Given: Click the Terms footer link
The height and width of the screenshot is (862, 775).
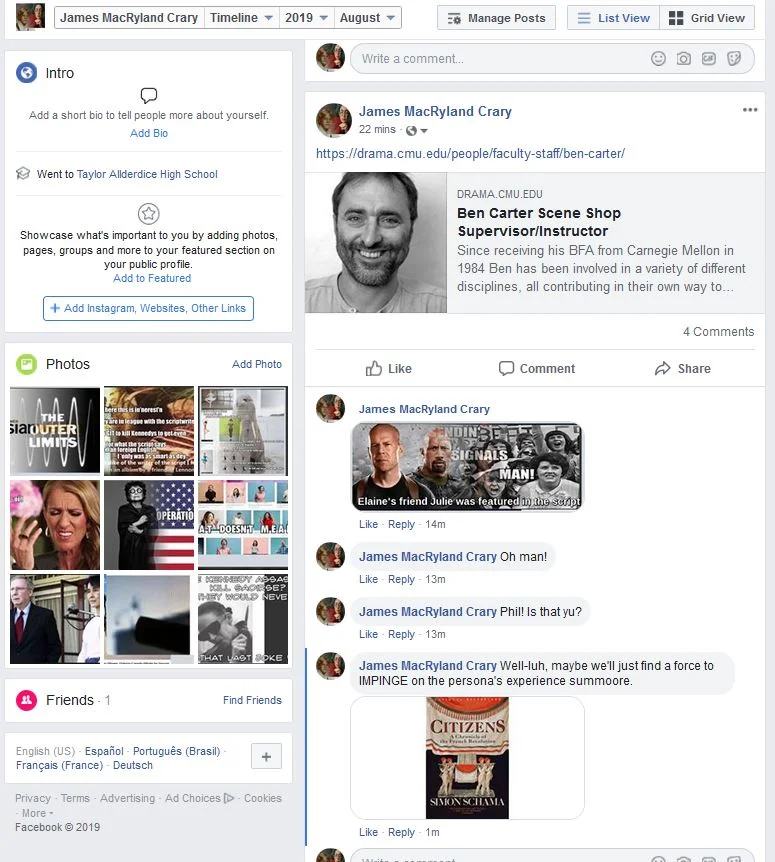Looking at the screenshot, I should tap(75, 798).
